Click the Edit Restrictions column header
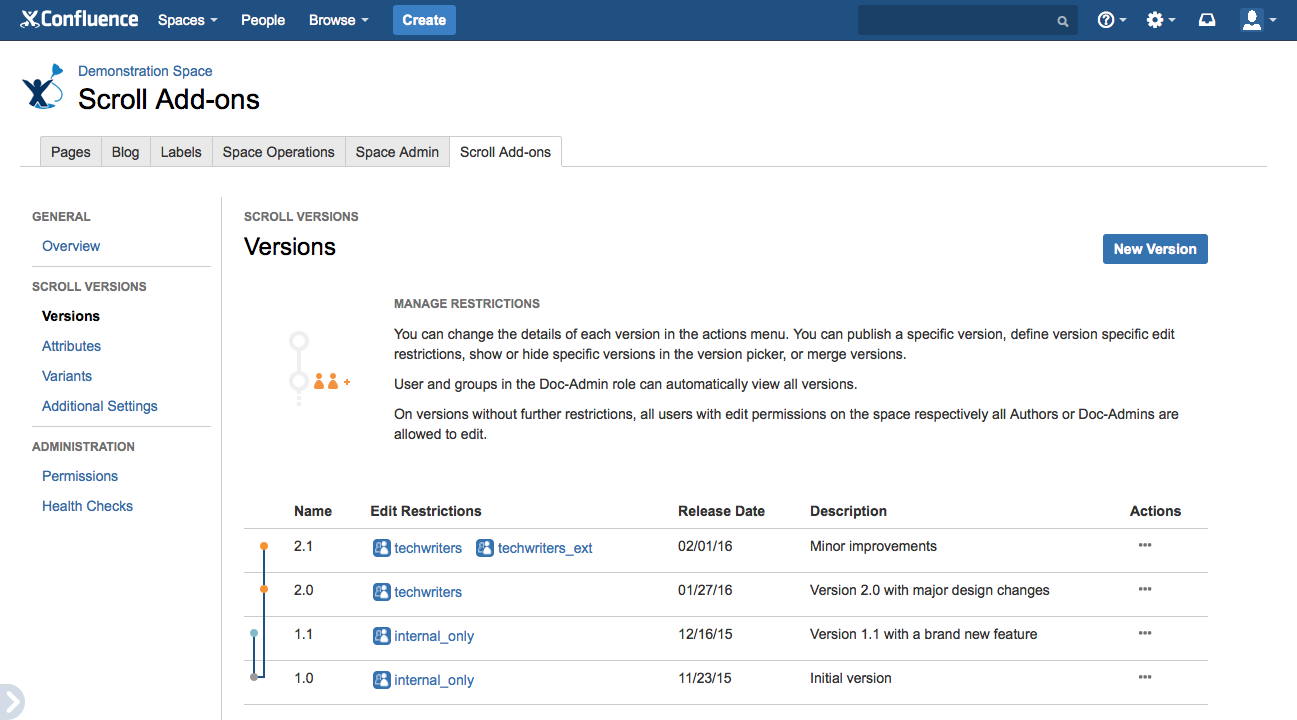This screenshot has width=1297, height=720. pyautogui.click(x=426, y=511)
